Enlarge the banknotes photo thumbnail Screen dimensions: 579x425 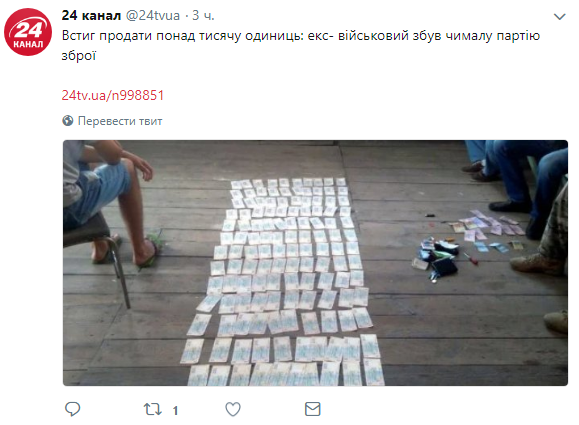(x=315, y=263)
